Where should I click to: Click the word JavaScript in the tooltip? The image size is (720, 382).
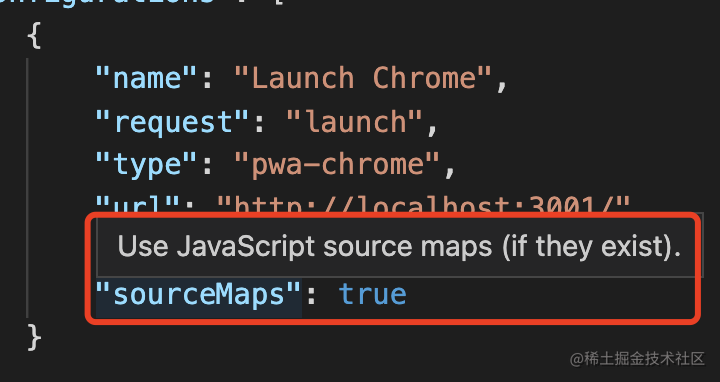coord(246,247)
